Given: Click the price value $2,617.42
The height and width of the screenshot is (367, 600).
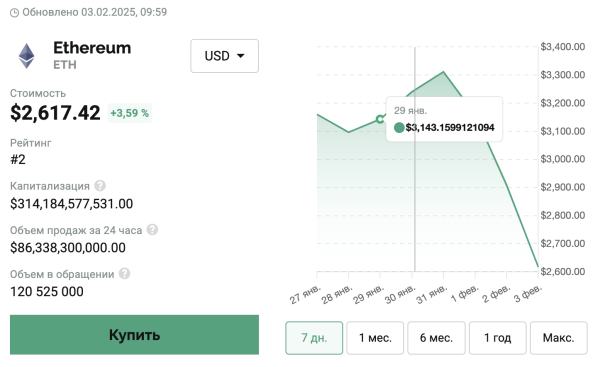Looking at the screenshot, I should (55, 113).
